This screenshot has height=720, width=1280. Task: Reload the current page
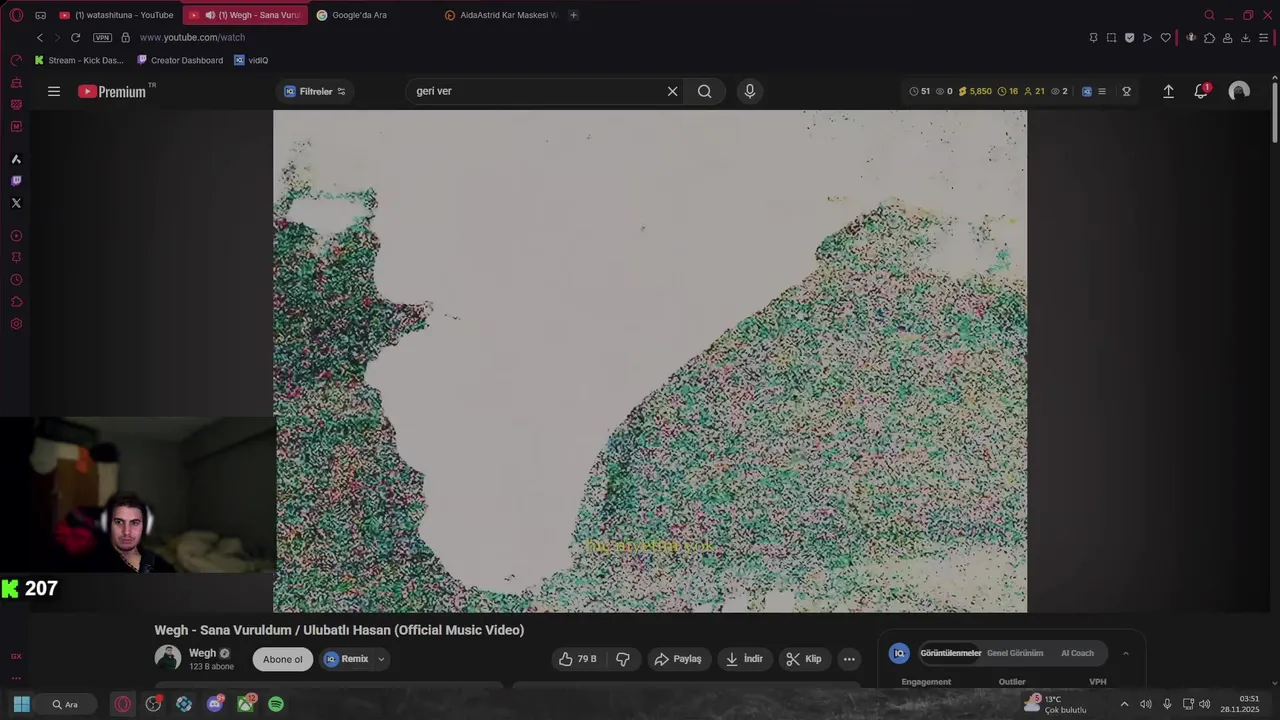click(x=75, y=37)
